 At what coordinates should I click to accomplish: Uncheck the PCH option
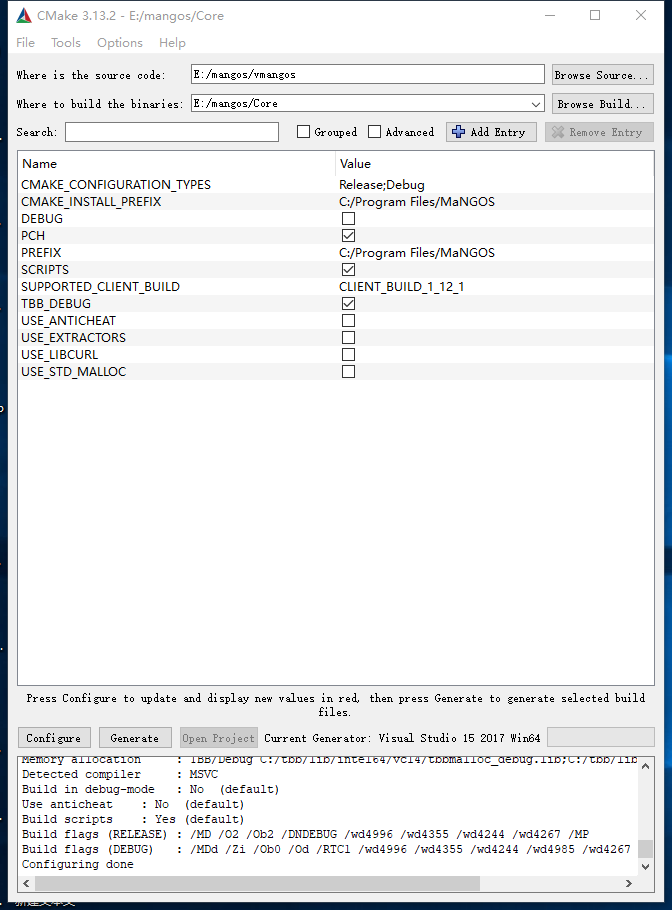point(348,236)
